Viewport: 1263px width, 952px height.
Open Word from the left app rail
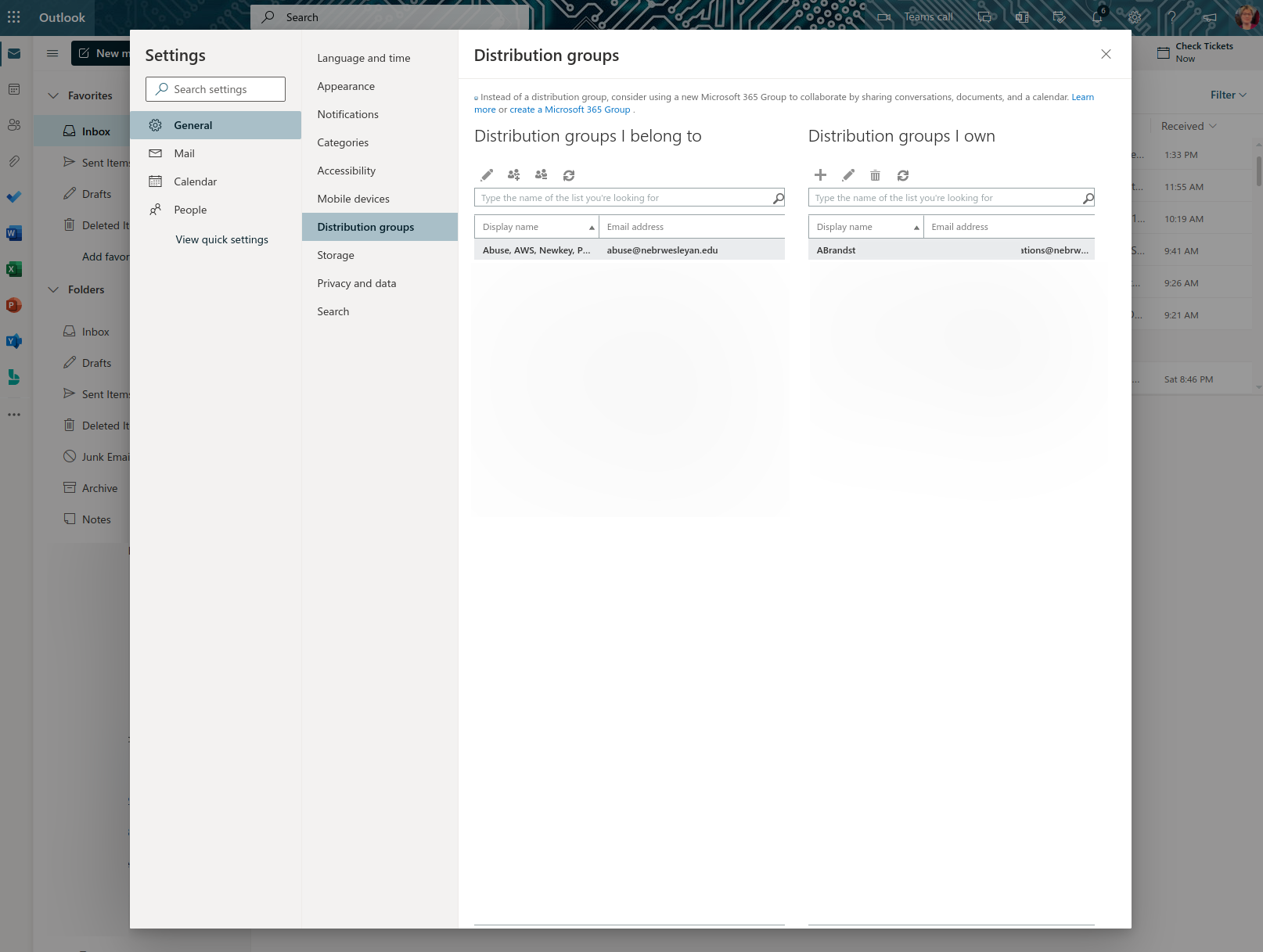click(x=13, y=233)
